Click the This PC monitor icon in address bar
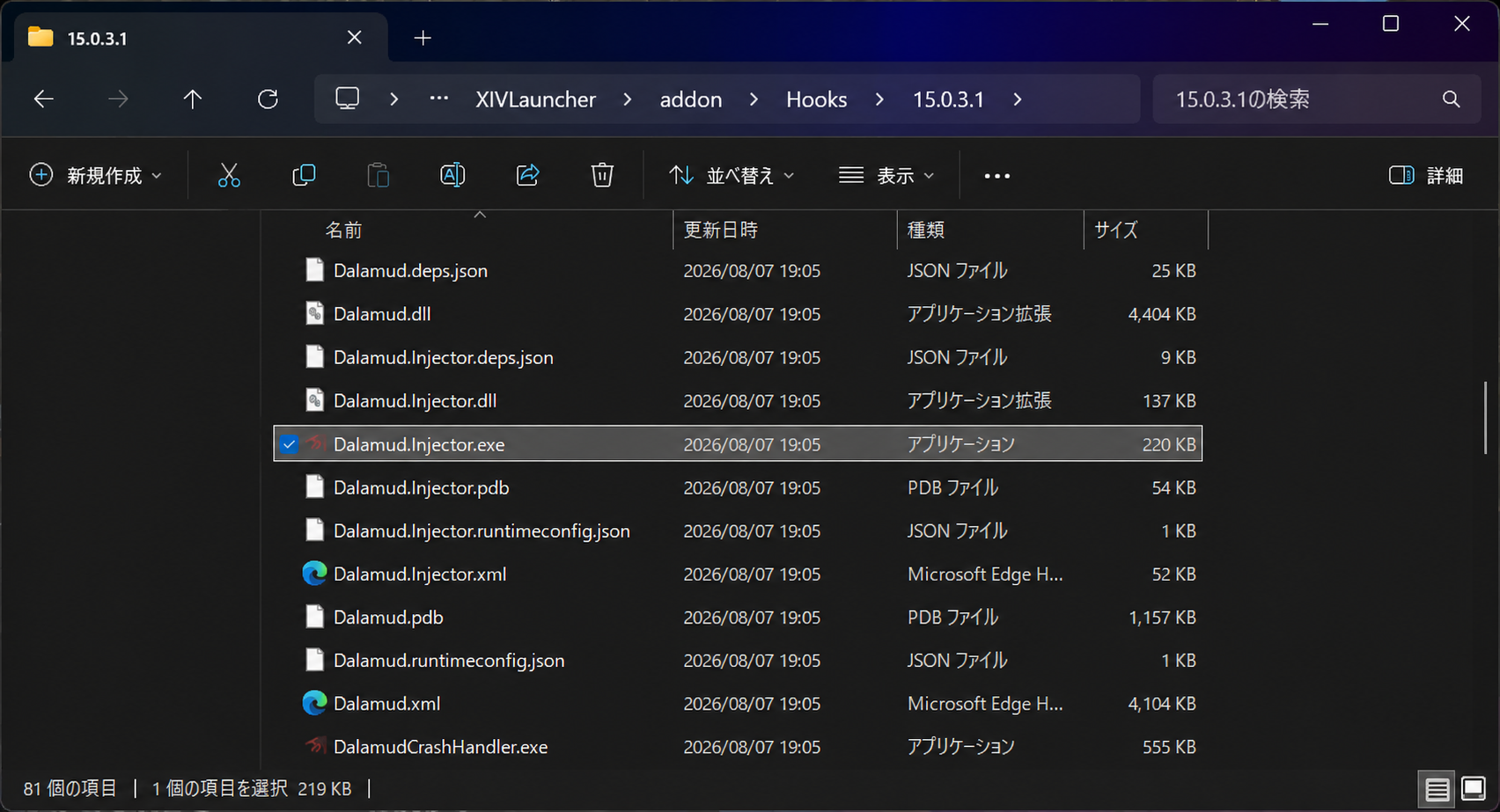This screenshot has height=812, width=1500. tap(348, 98)
